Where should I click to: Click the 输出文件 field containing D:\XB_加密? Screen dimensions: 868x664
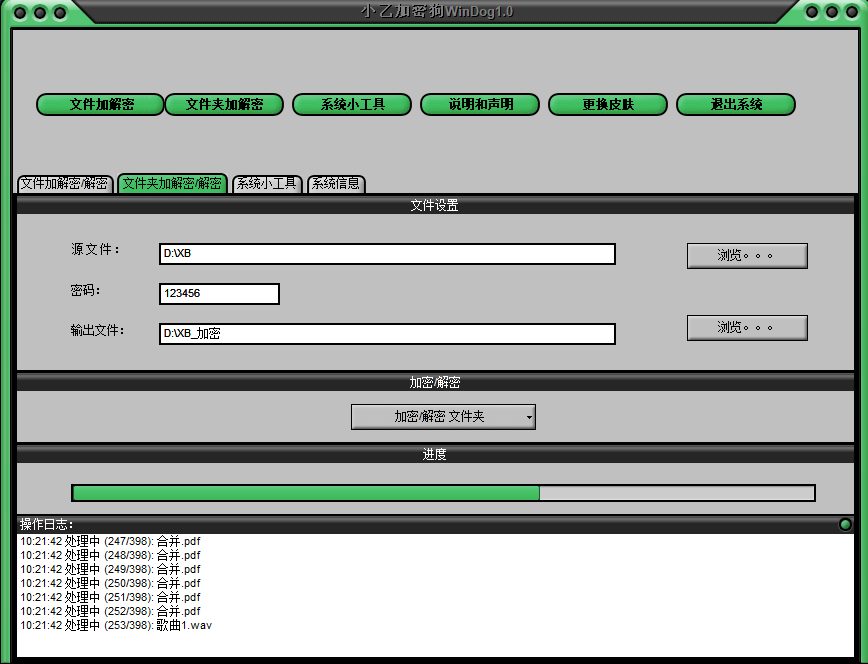[387, 333]
